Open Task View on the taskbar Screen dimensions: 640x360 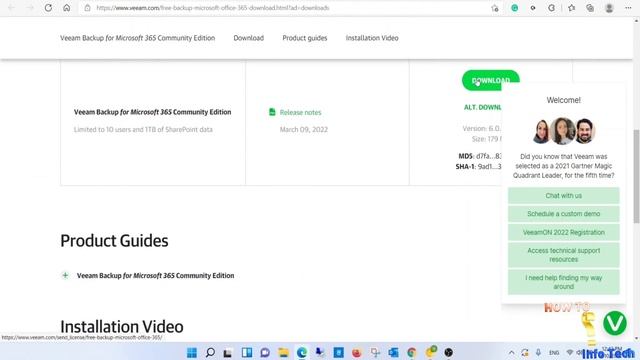(x=228, y=352)
